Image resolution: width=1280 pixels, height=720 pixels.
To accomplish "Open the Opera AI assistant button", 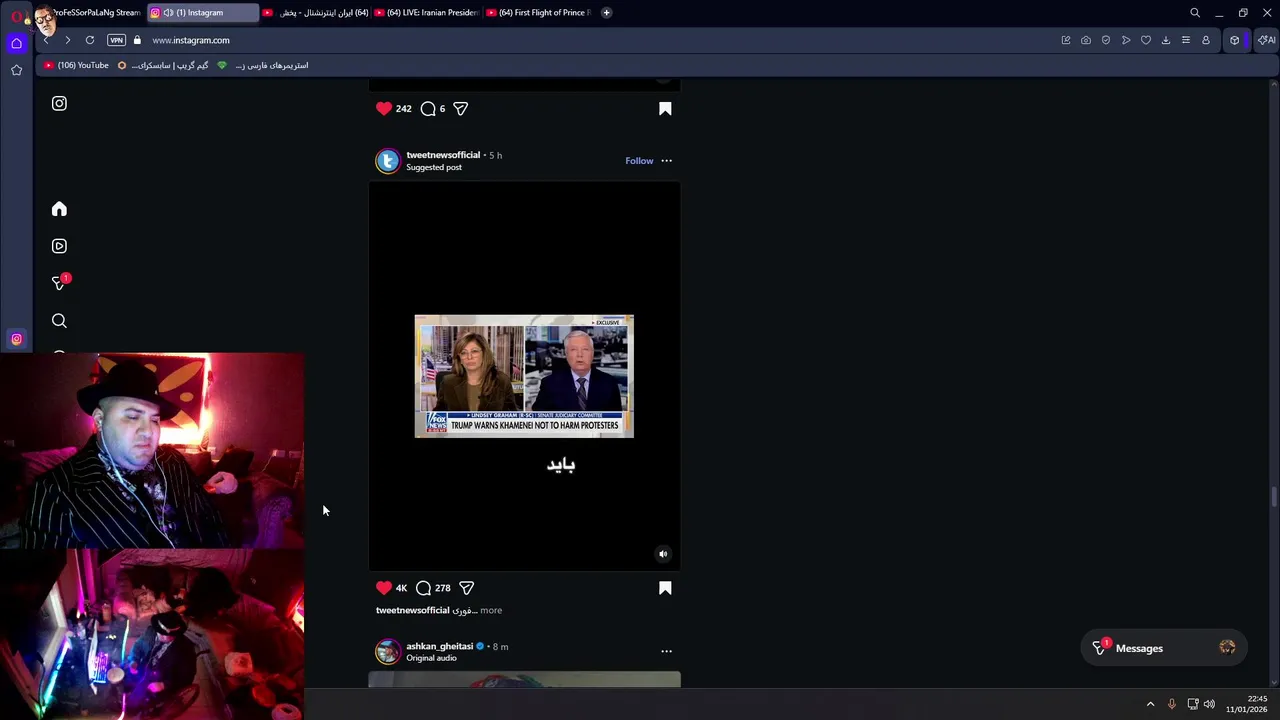I will pyautogui.click(x=1266, y=40).
